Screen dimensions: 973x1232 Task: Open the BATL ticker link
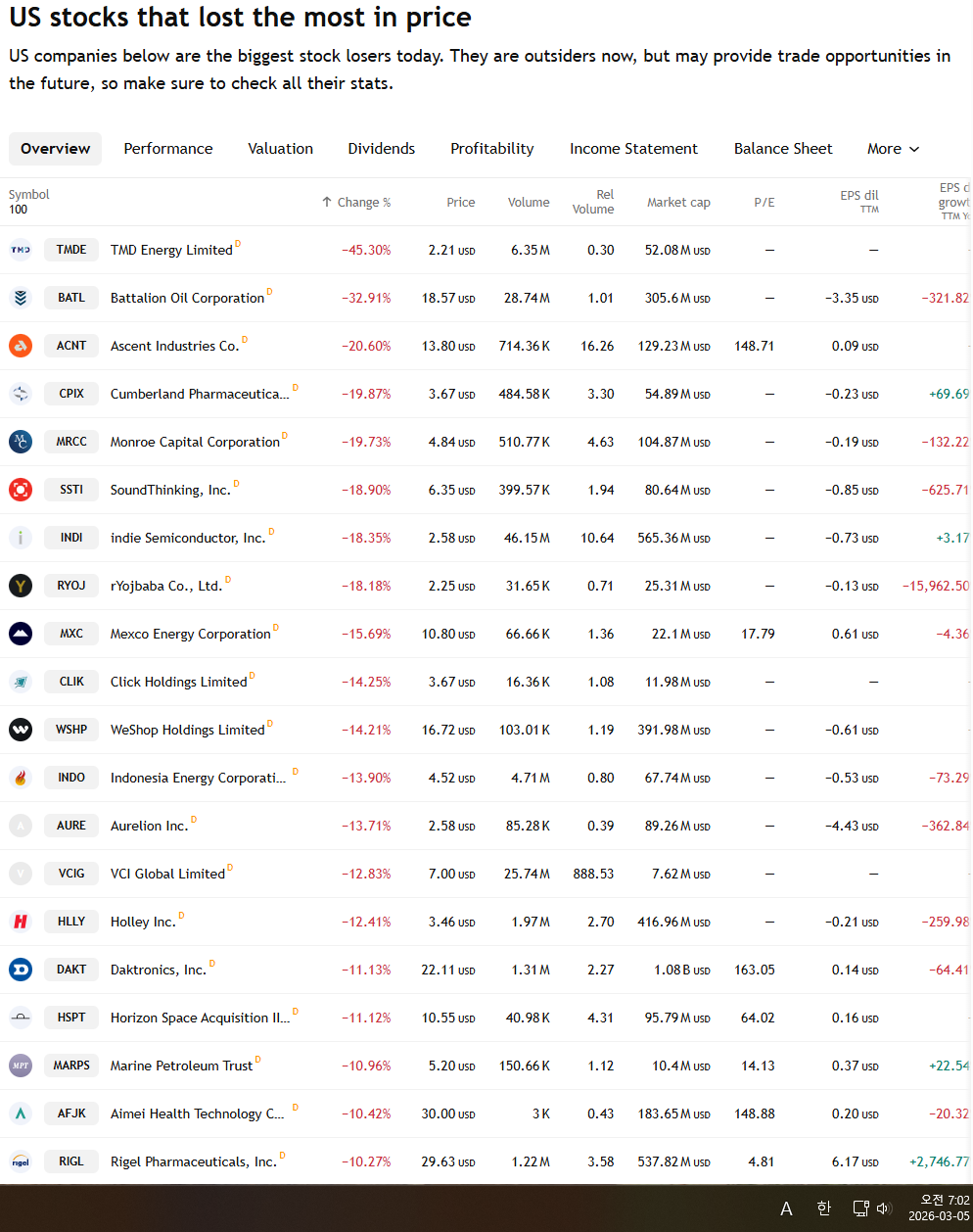71,298
